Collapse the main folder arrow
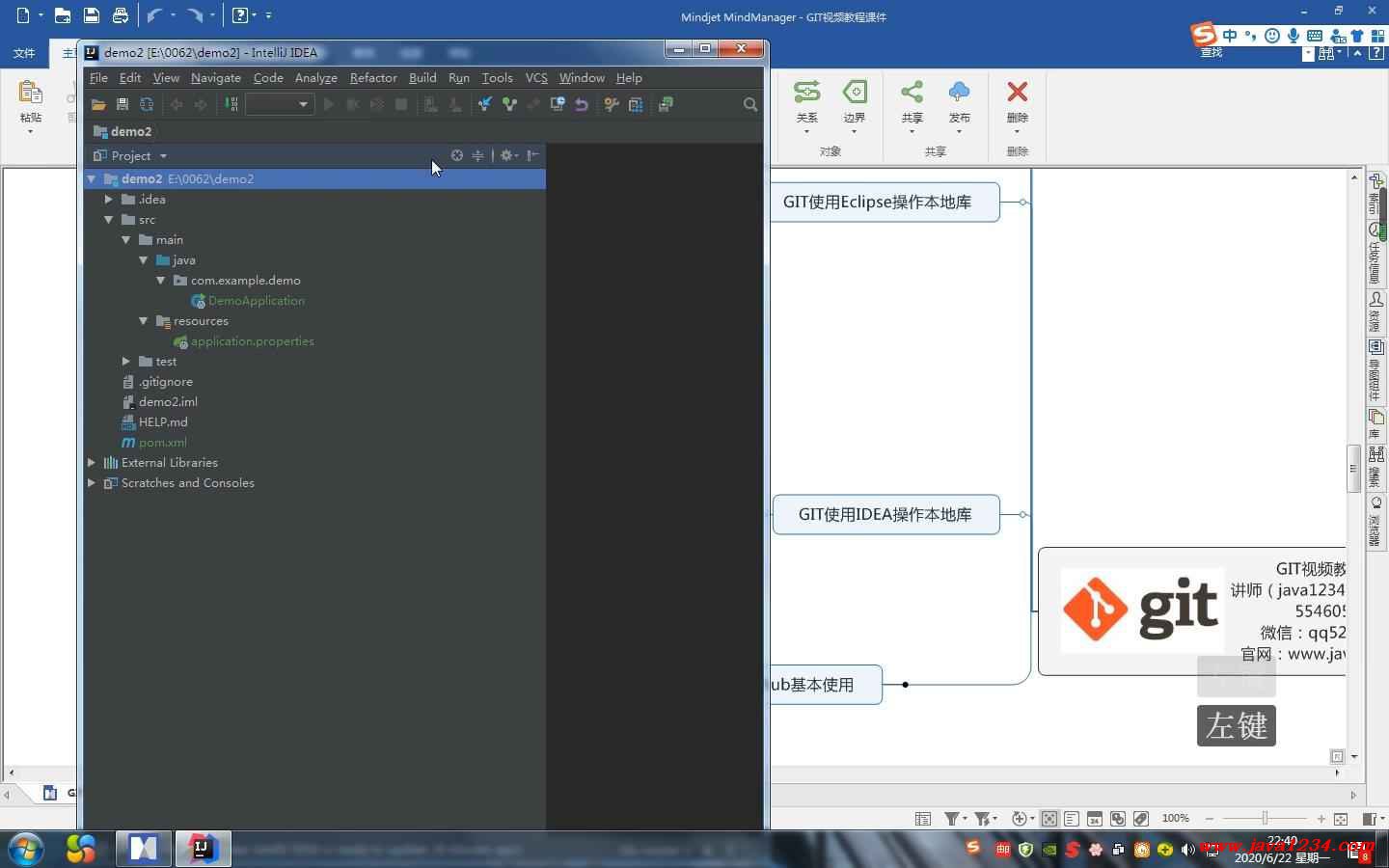1389x868 pixels. pos(126,239)
